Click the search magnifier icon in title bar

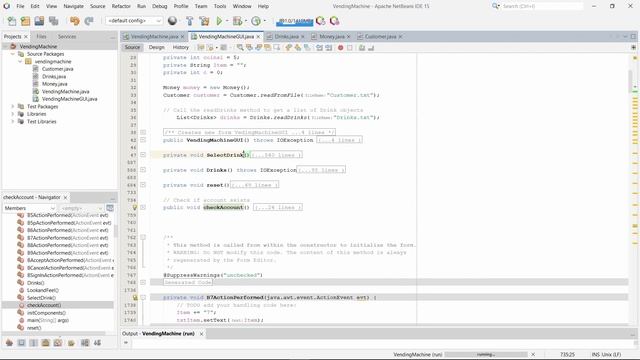[x=496, y=6]
